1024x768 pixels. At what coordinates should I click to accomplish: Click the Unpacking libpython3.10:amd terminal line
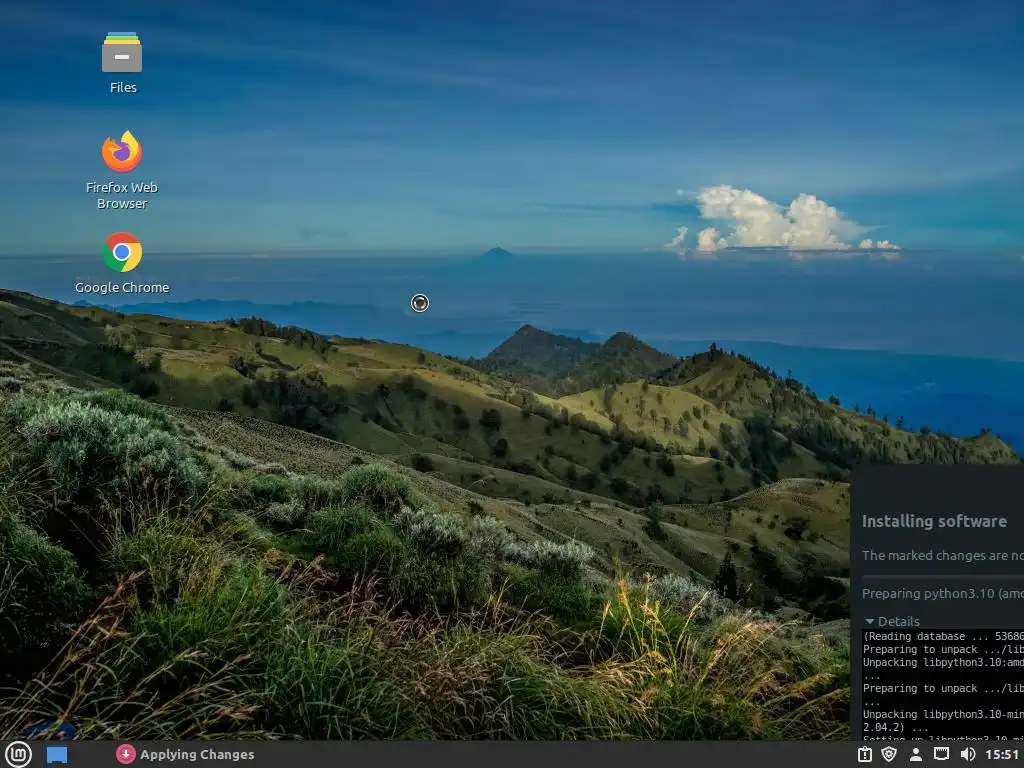943,662
